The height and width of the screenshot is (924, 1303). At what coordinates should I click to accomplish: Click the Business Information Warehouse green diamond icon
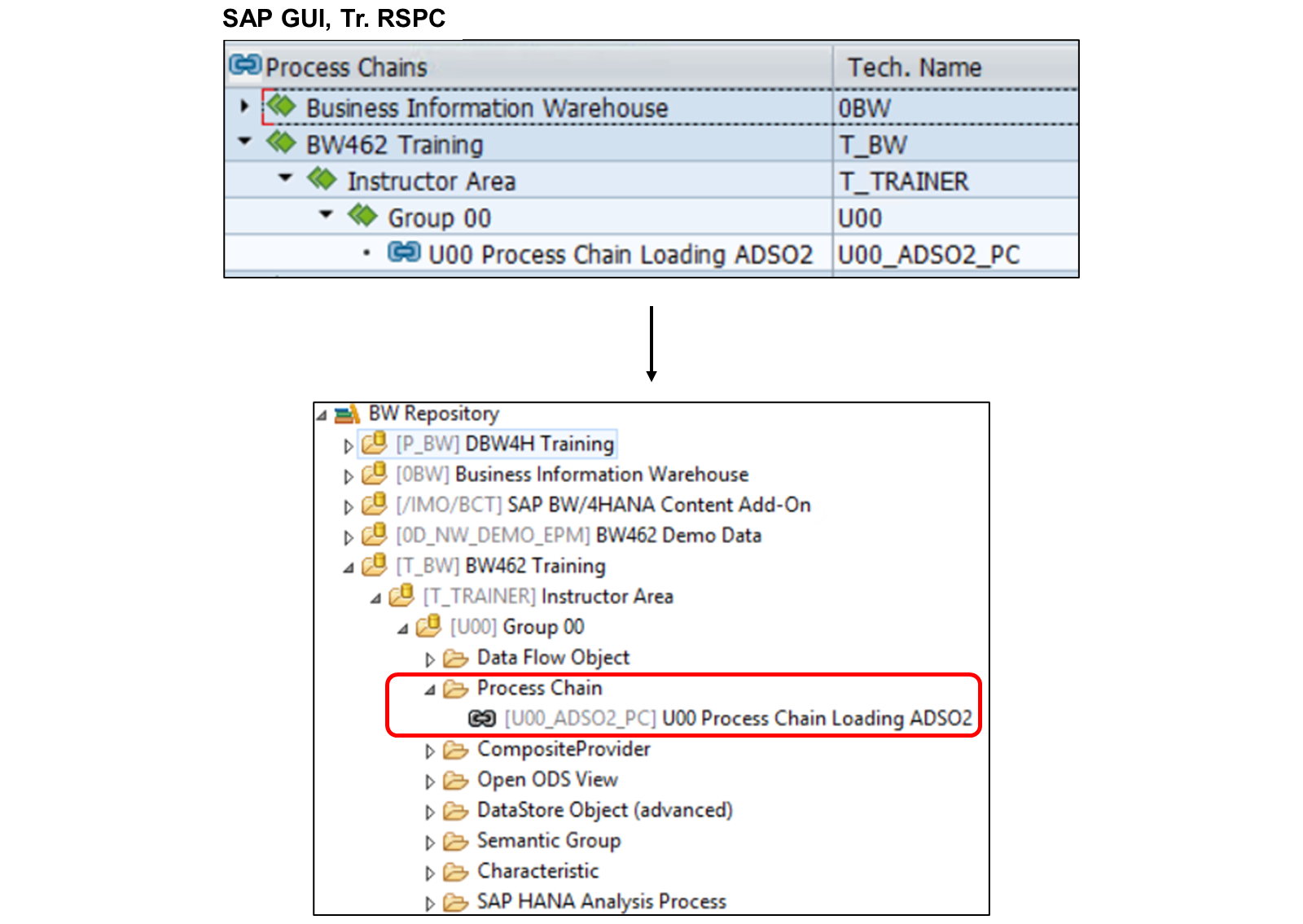281,106
